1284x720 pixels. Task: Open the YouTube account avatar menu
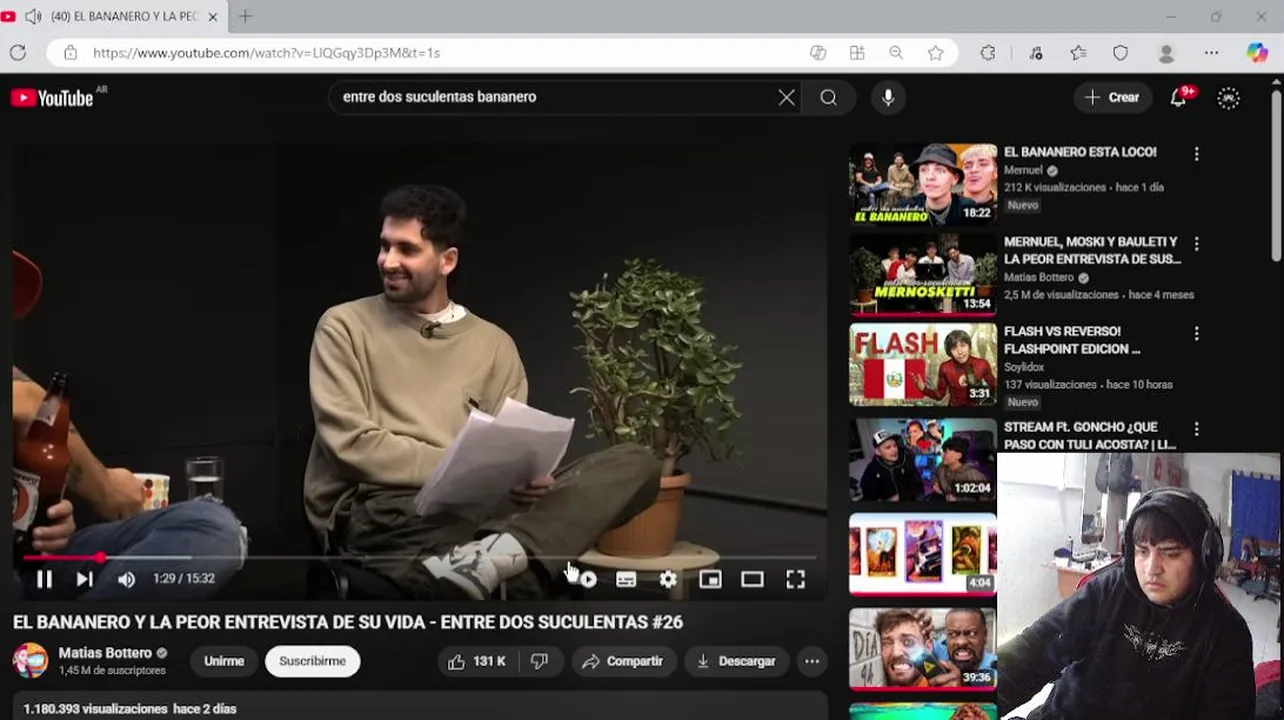click(x=1228, y=97)
